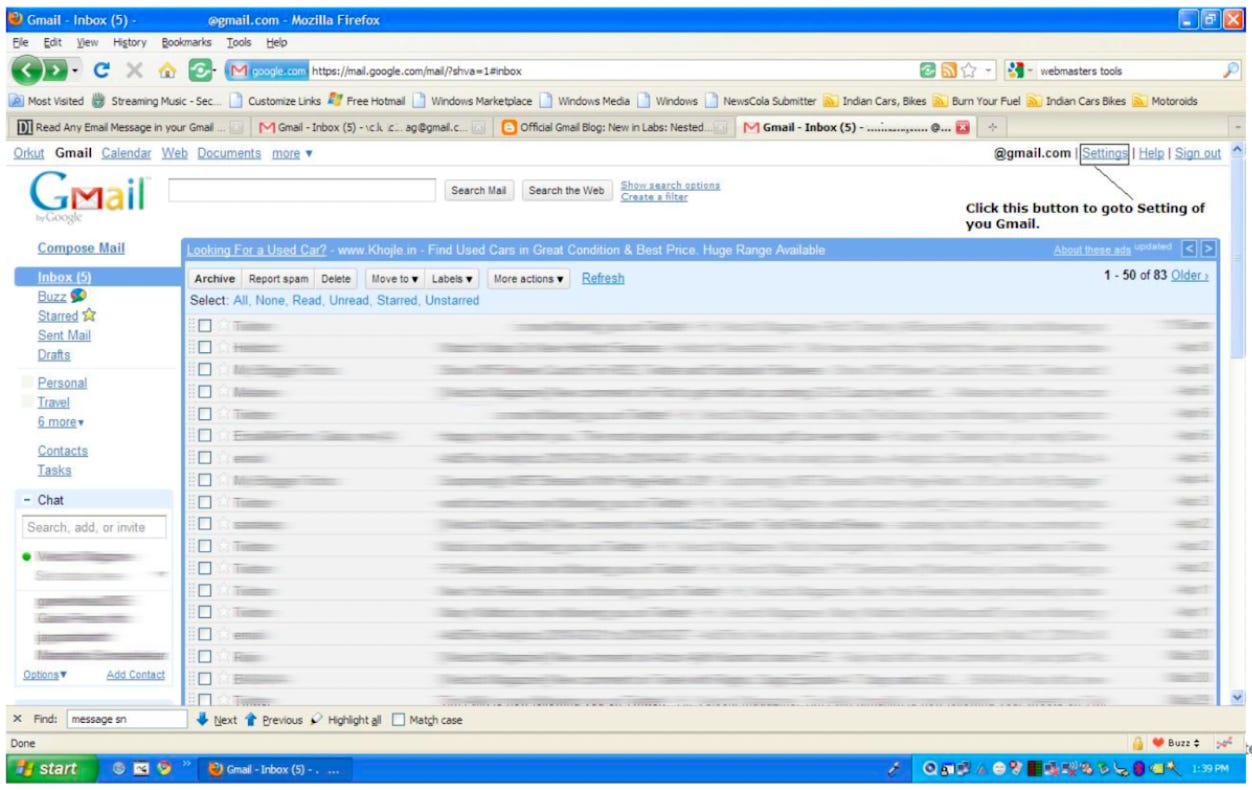Open the View menu
Screen dimensions: 1252x790
pyautogui.click(x=88, y=43)
